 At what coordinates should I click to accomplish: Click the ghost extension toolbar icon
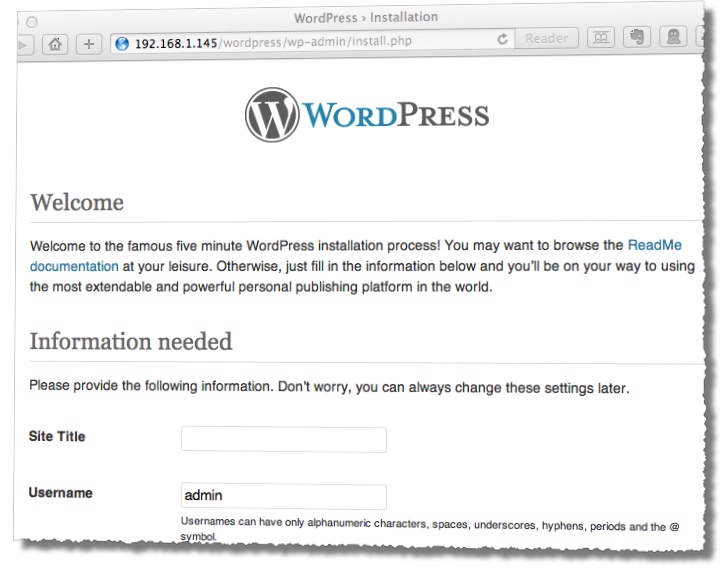pyautogui.click(x=673, y=36)
